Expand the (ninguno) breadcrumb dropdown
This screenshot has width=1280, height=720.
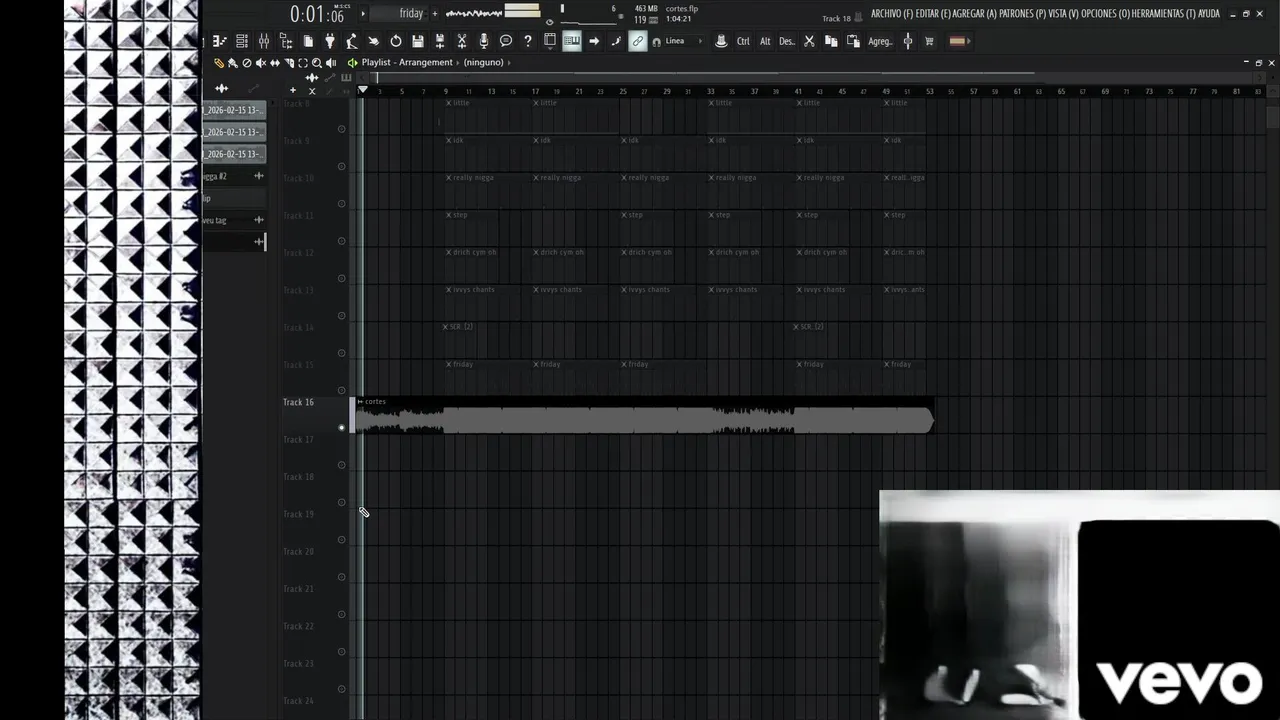click(488, 63)
